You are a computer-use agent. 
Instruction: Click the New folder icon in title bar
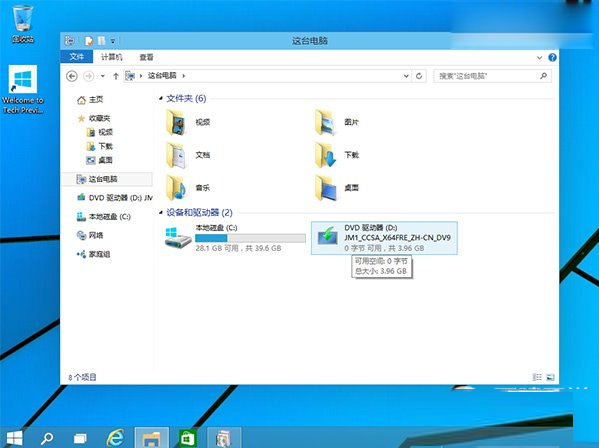coord(102,40)
